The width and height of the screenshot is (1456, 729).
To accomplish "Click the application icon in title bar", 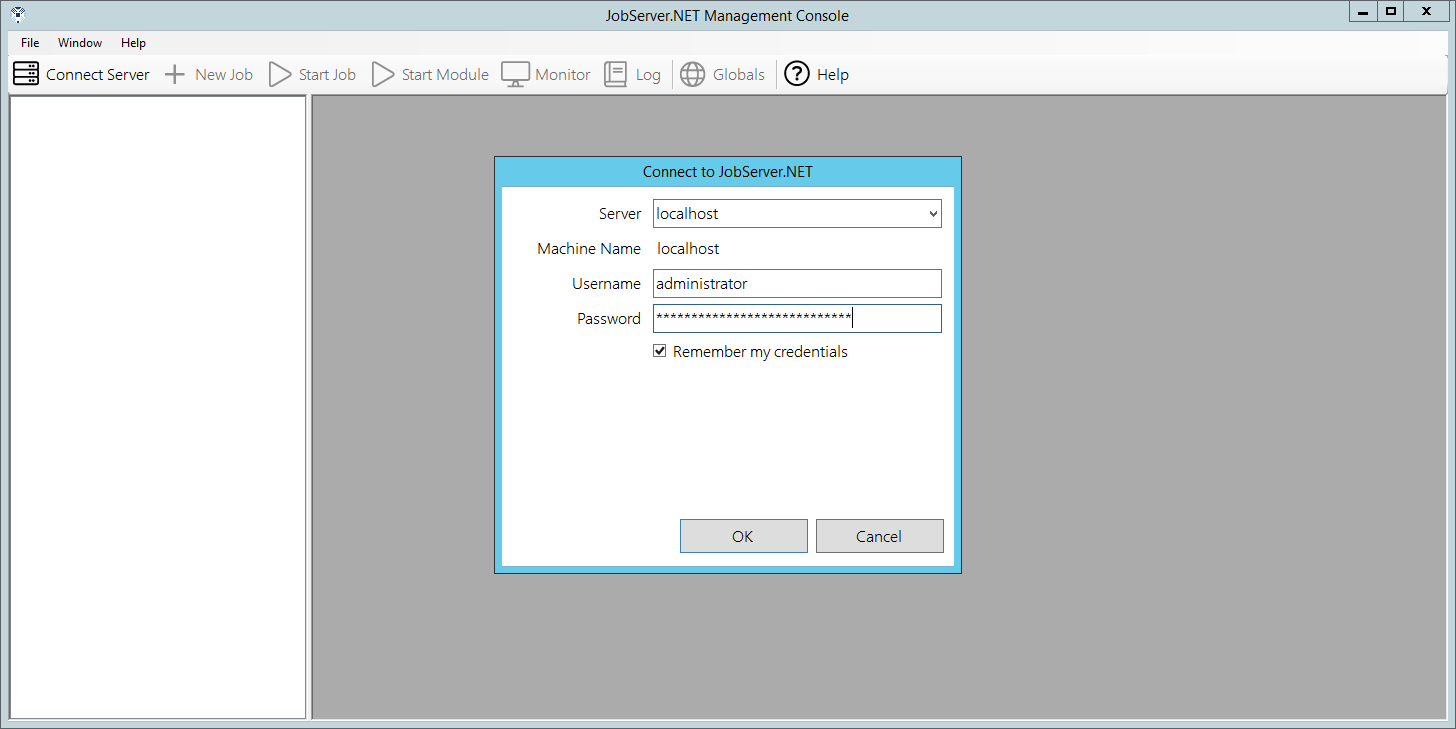I will 17,14.
